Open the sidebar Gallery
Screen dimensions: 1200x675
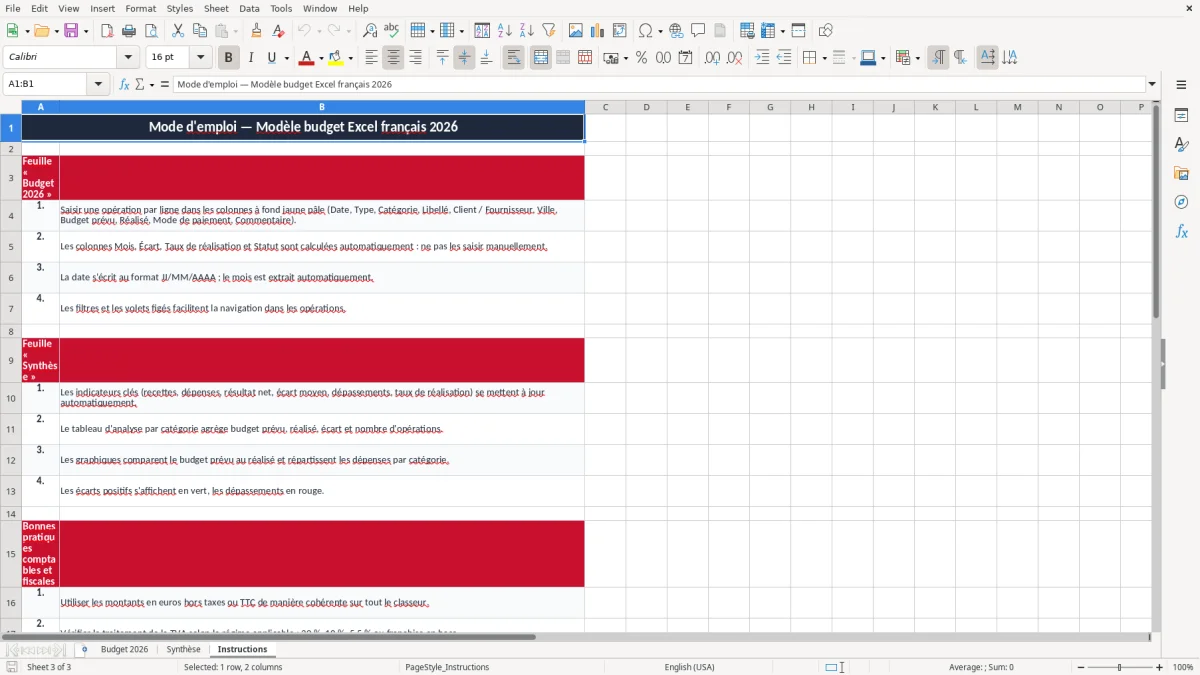[x=1181, y=173]
